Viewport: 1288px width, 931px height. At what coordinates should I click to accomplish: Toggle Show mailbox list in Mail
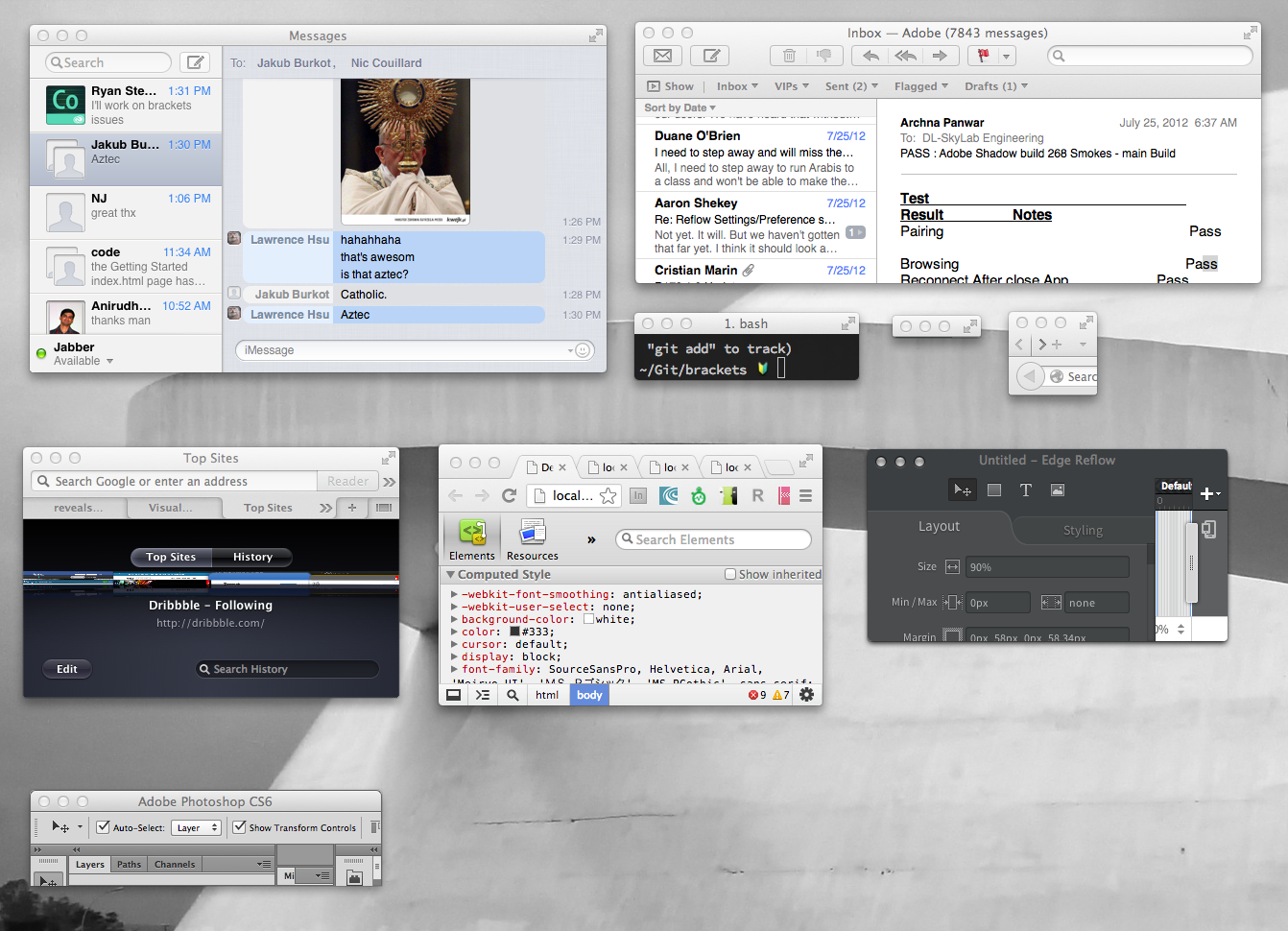(x=669, y=85)
